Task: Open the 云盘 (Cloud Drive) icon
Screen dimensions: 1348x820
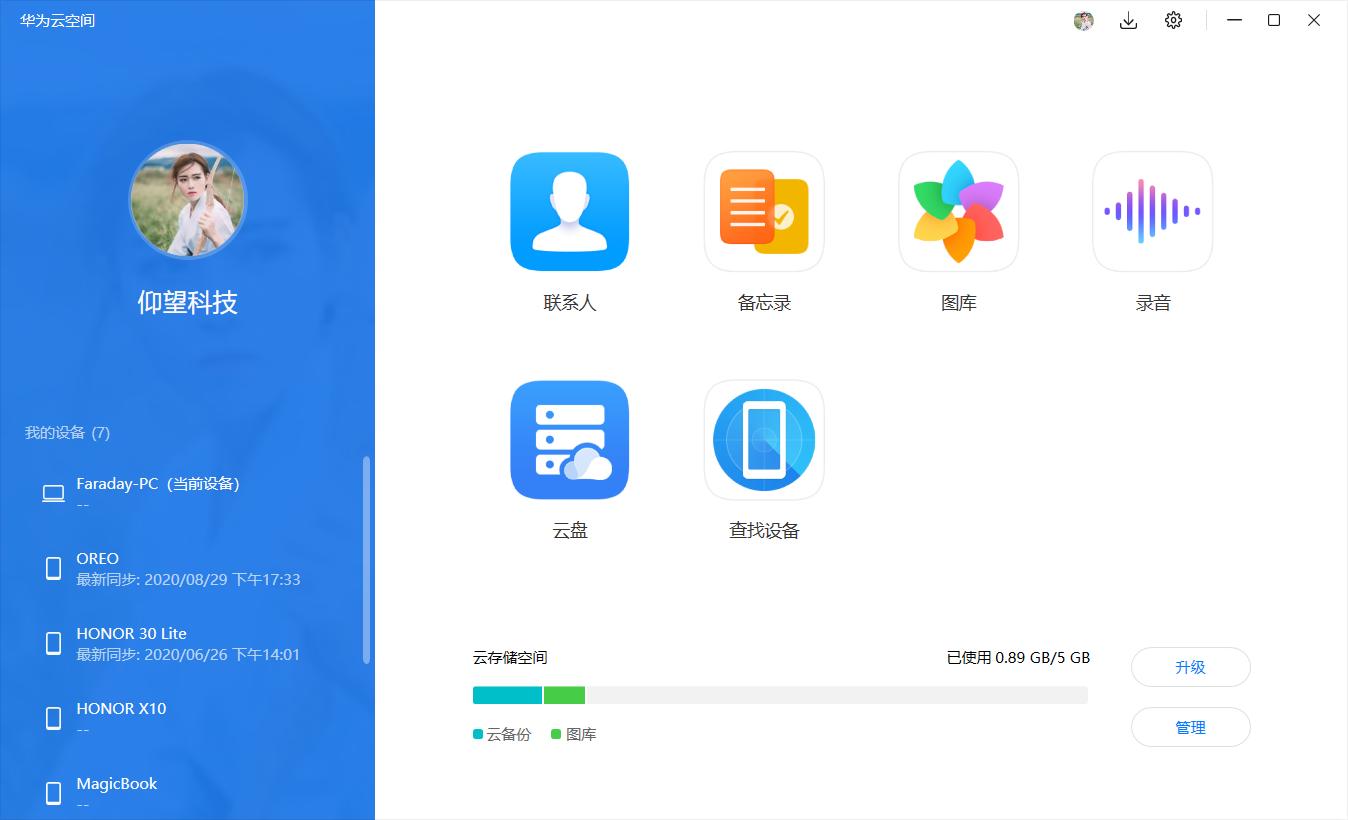Action: (x=569, y=440)
